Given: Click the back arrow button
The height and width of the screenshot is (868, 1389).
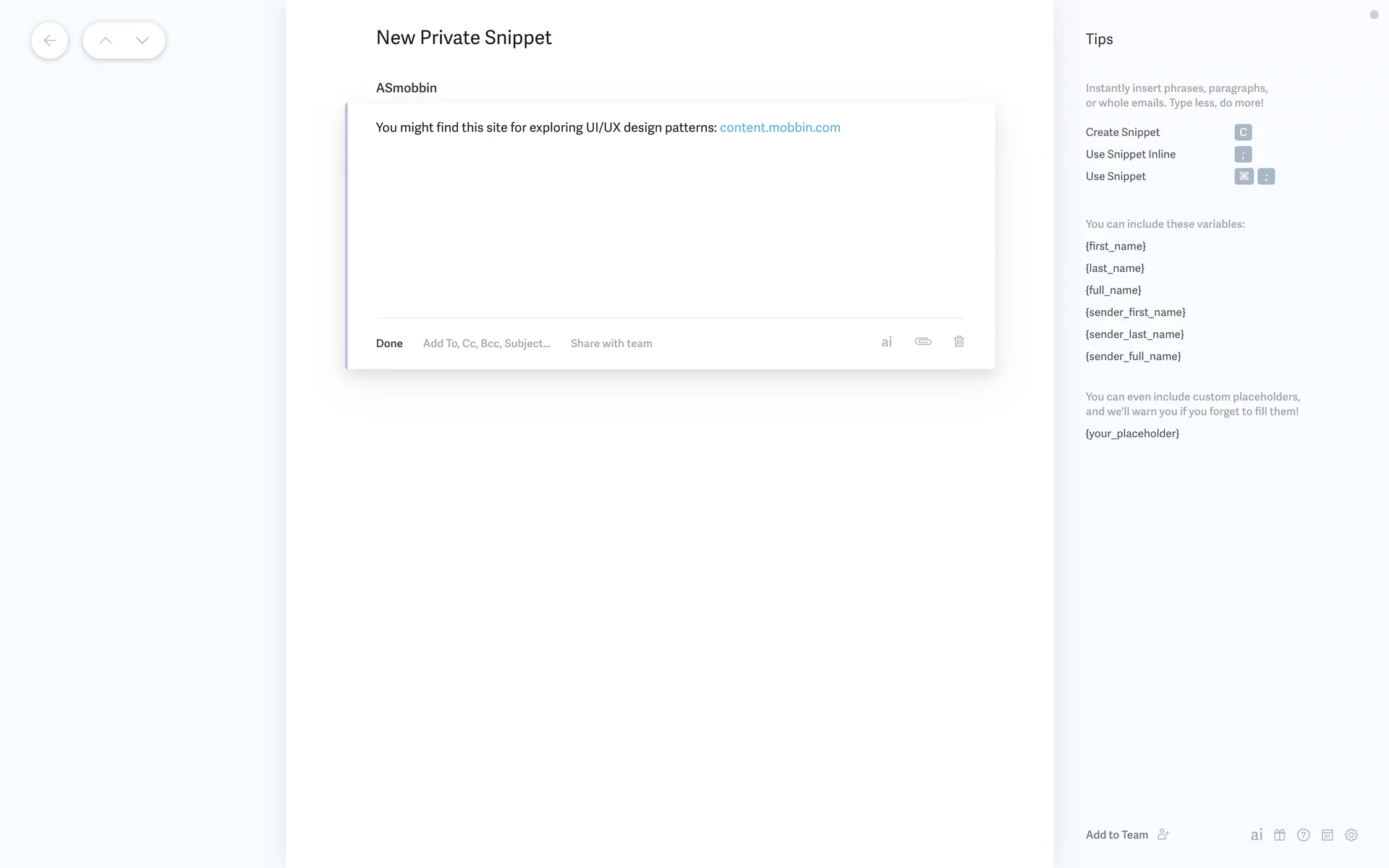Looking at the screenshot, I should 49,41.
